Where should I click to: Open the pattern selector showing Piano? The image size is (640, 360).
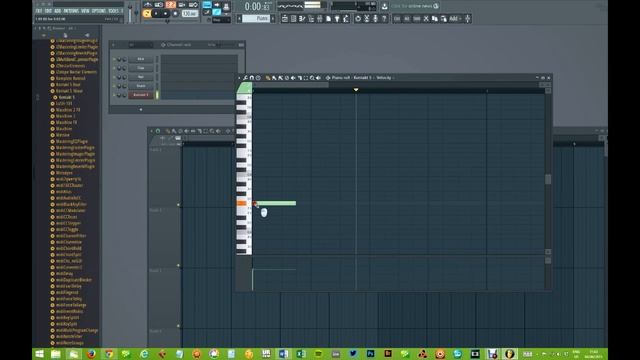pyautogui.click(x=256, y=18)
